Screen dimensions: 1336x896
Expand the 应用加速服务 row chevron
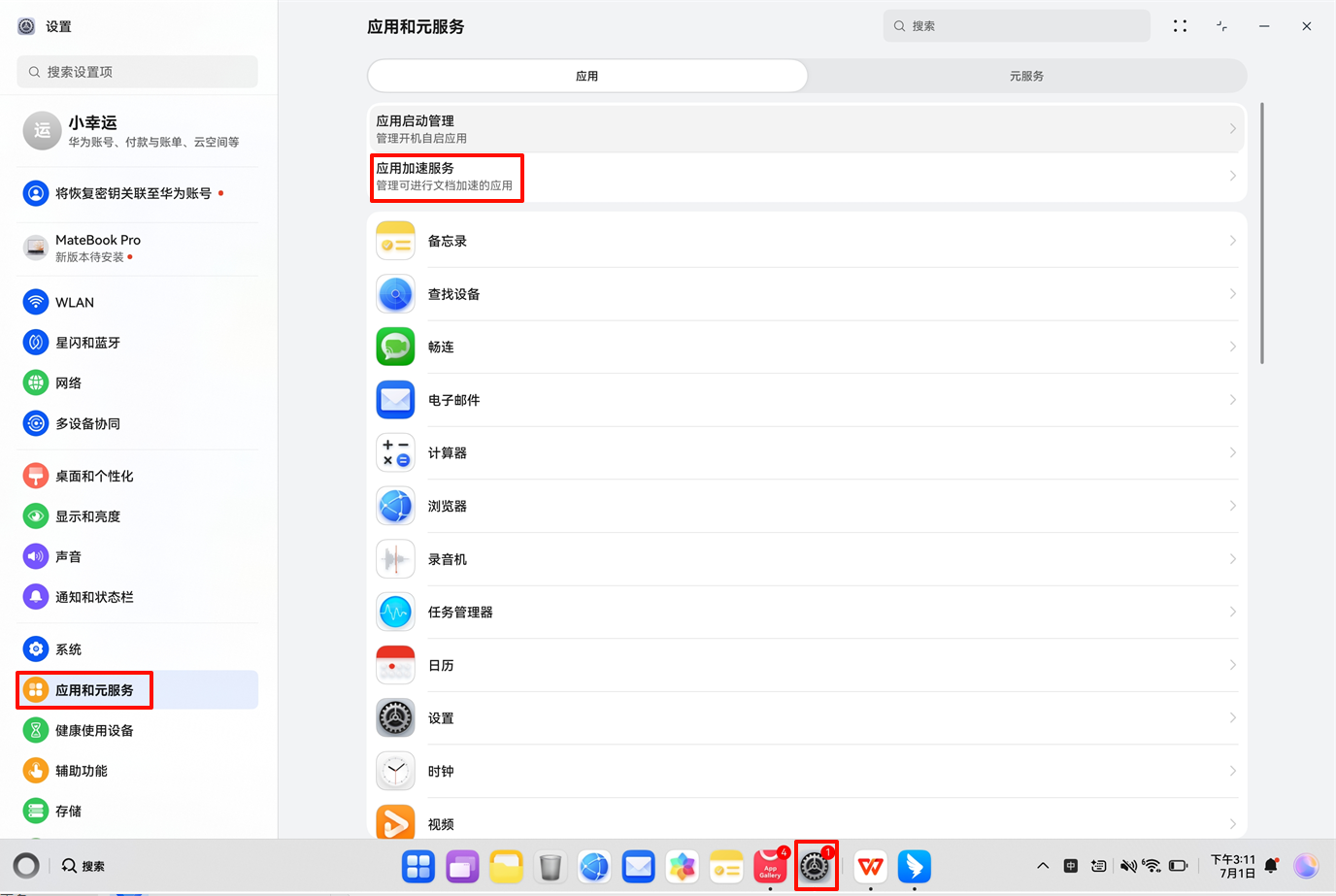1233,176
